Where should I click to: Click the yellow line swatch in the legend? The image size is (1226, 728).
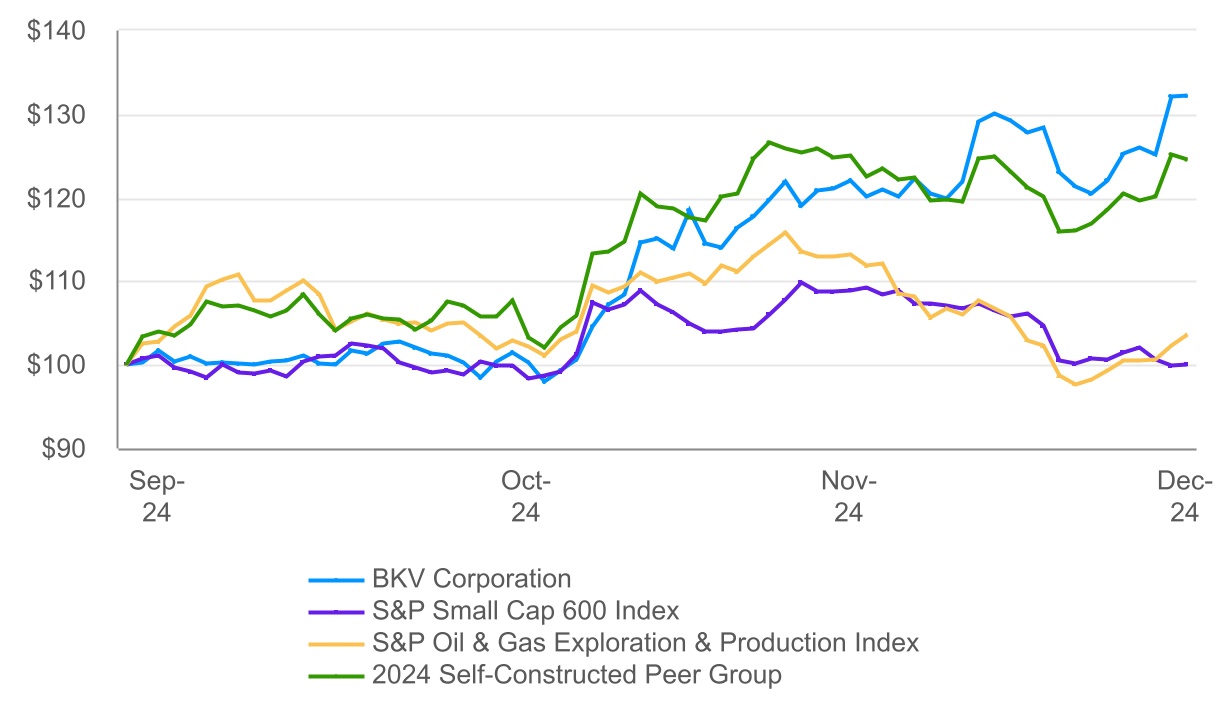coord(335,643)
